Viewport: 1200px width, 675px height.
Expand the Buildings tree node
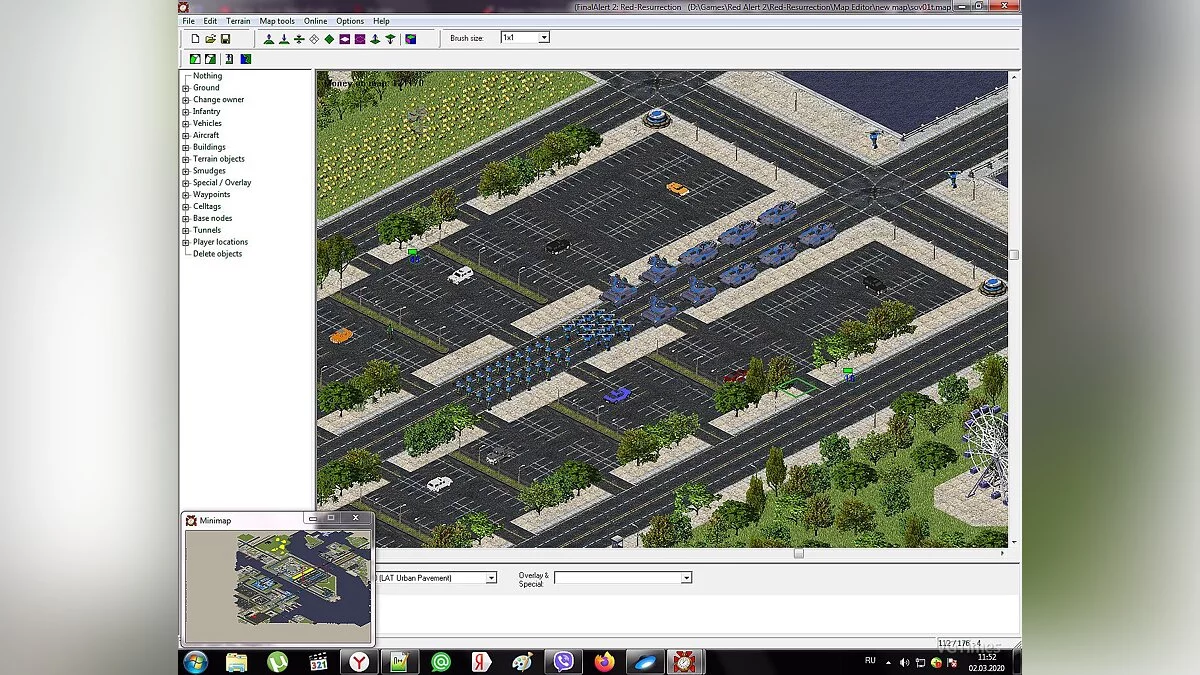tap(186, 147)
